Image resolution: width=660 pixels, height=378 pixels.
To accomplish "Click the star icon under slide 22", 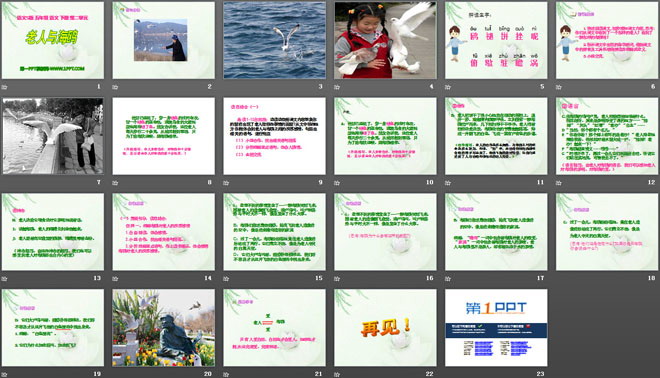I will click(337, 374).
